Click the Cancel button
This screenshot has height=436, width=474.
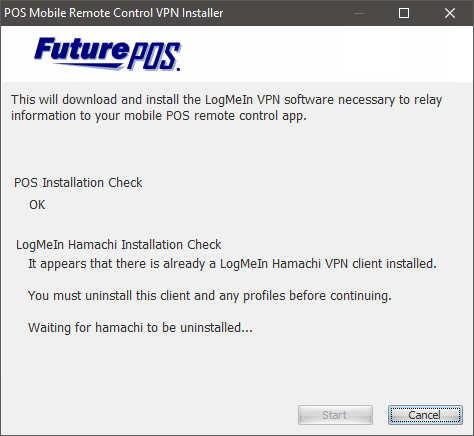coord(425,415)
